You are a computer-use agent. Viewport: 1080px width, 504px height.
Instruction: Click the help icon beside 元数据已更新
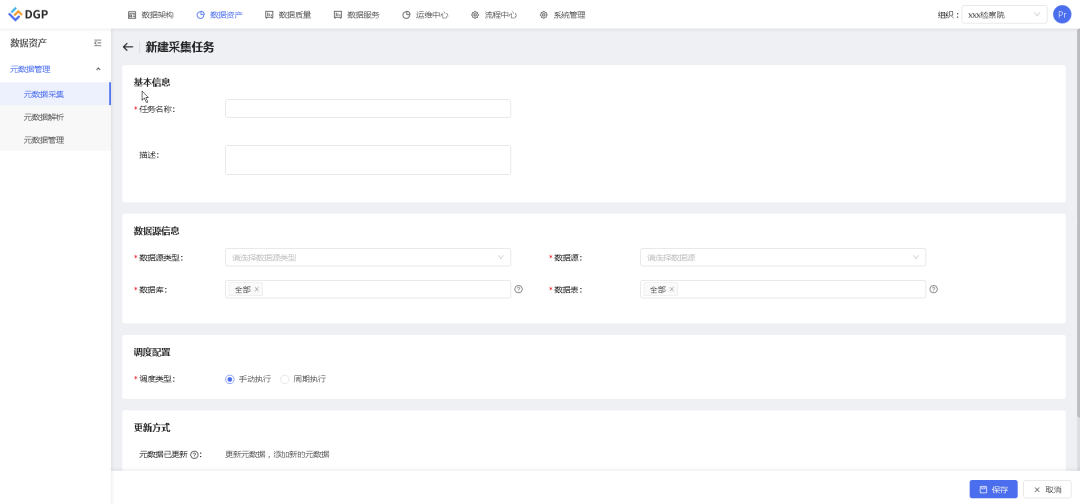[x=193, y=455]
